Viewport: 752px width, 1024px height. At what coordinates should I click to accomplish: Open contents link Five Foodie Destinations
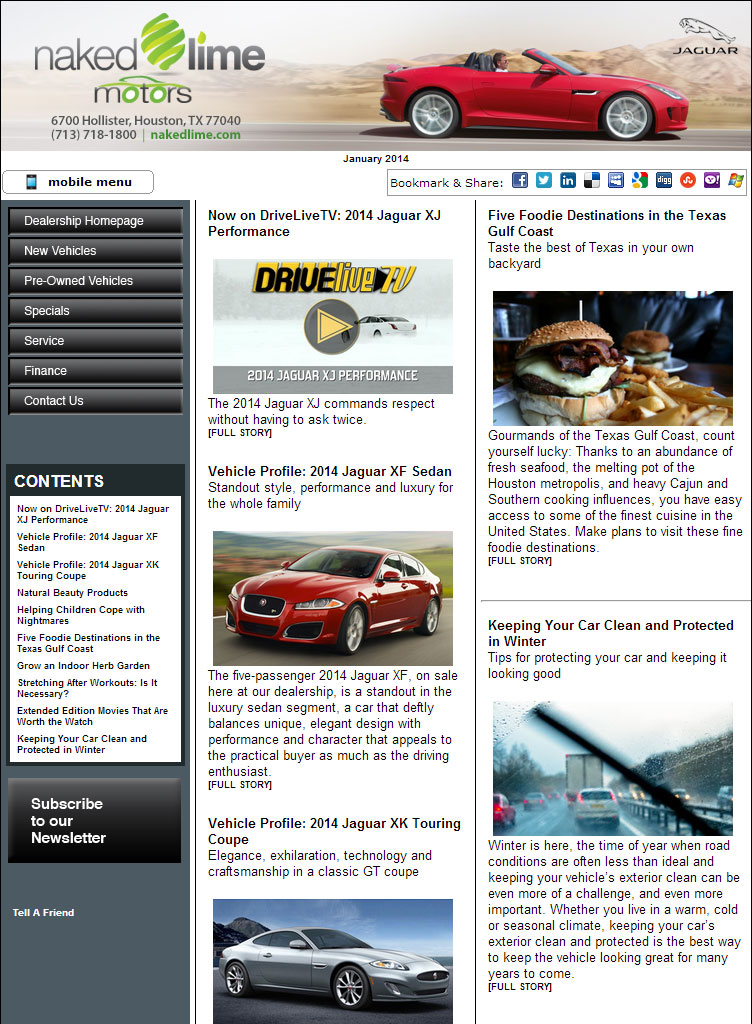click(88, 643)
